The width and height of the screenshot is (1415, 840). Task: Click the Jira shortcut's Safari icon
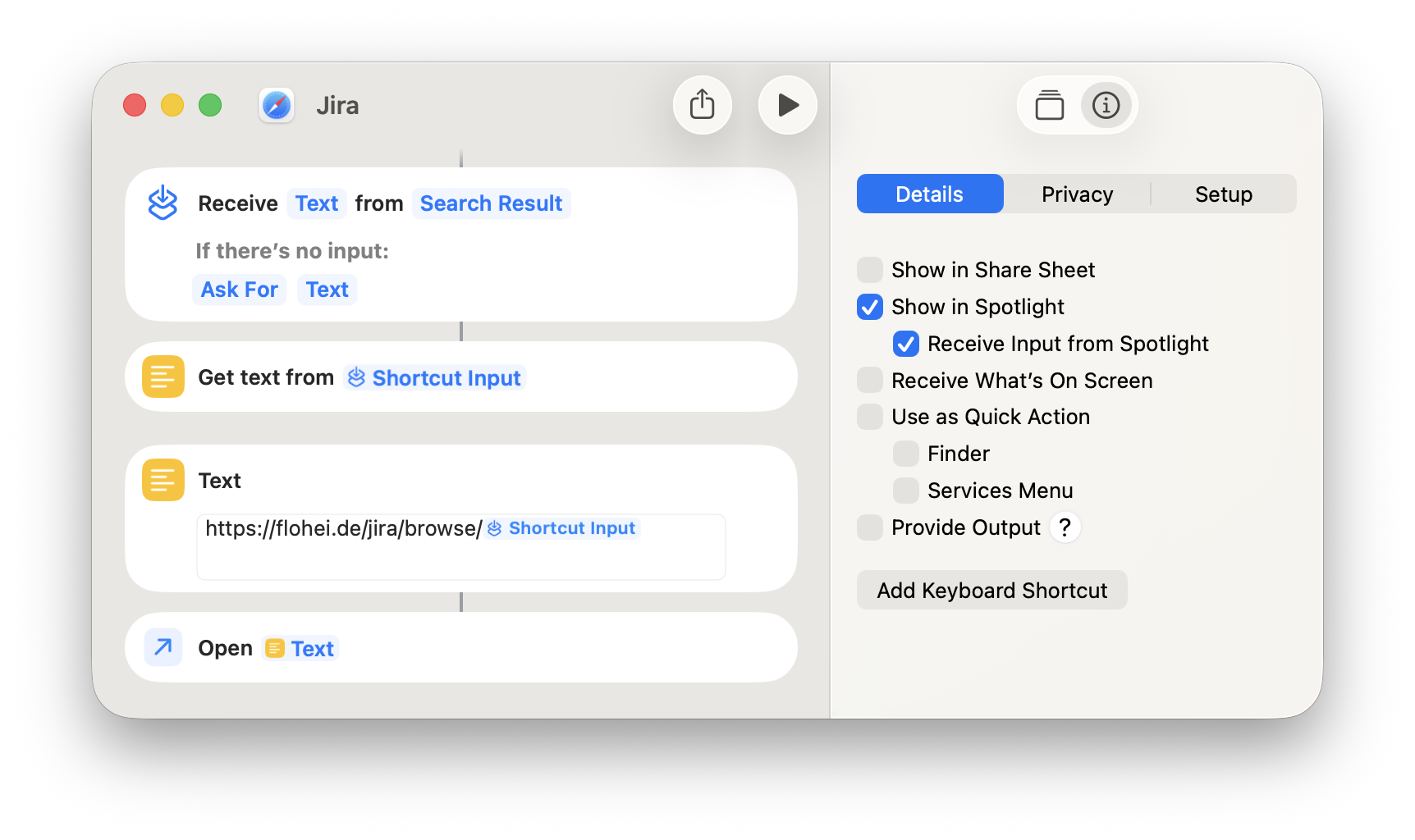(x=276, y=105)
